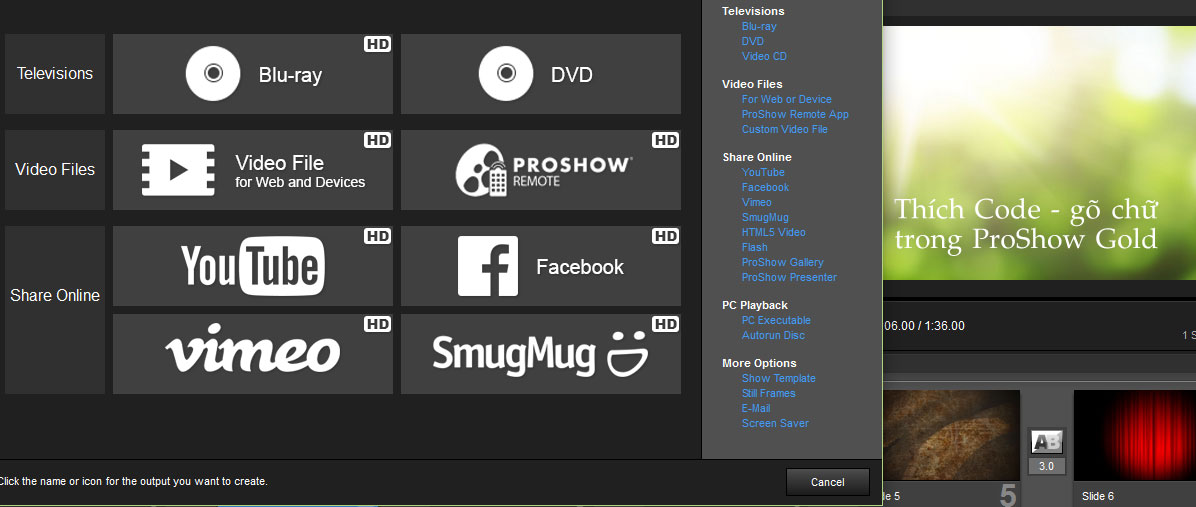Open the Blu-ray link in the Televisions list
The width and height of the screenshot is (1196, 507).
coord(759,26)
